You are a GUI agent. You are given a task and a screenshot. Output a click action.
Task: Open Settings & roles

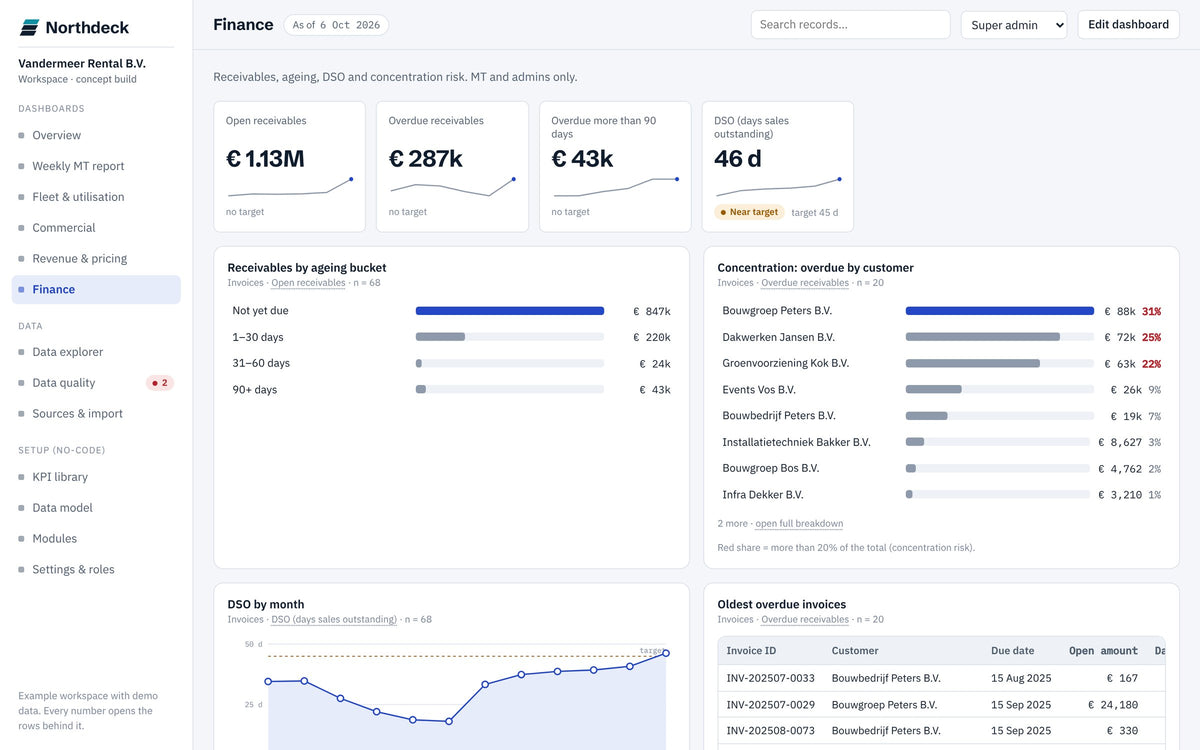[x=96, y=570]
